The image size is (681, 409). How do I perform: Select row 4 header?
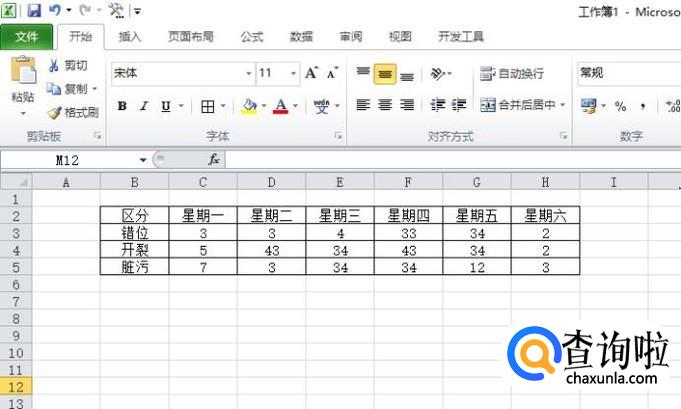pyautogui.click(x=16, y=251)
